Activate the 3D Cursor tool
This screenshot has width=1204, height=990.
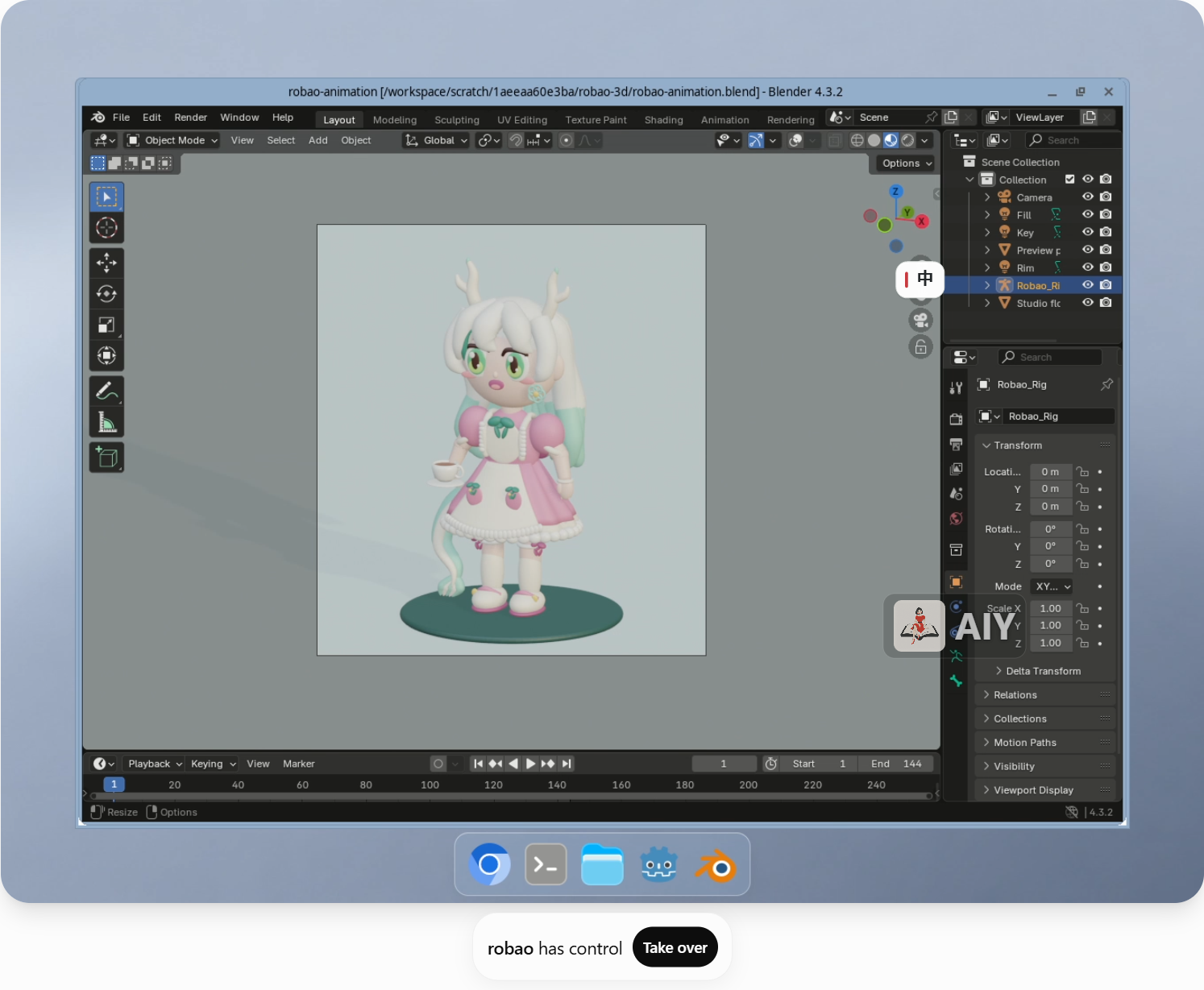coord(106,228)
